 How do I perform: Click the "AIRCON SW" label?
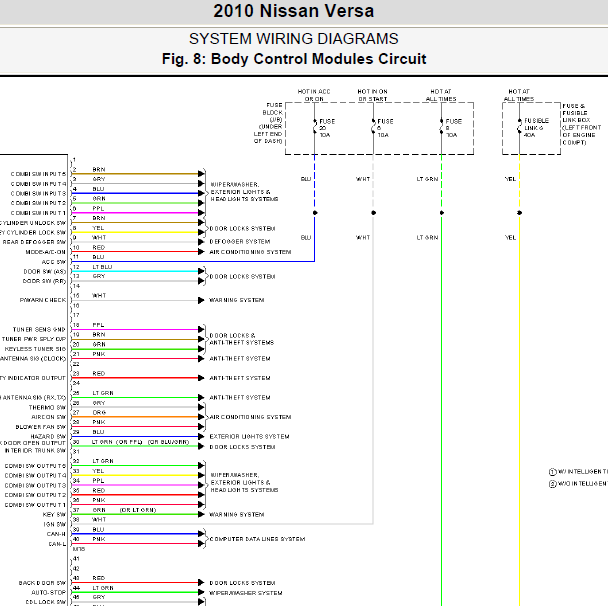point(48,417)
